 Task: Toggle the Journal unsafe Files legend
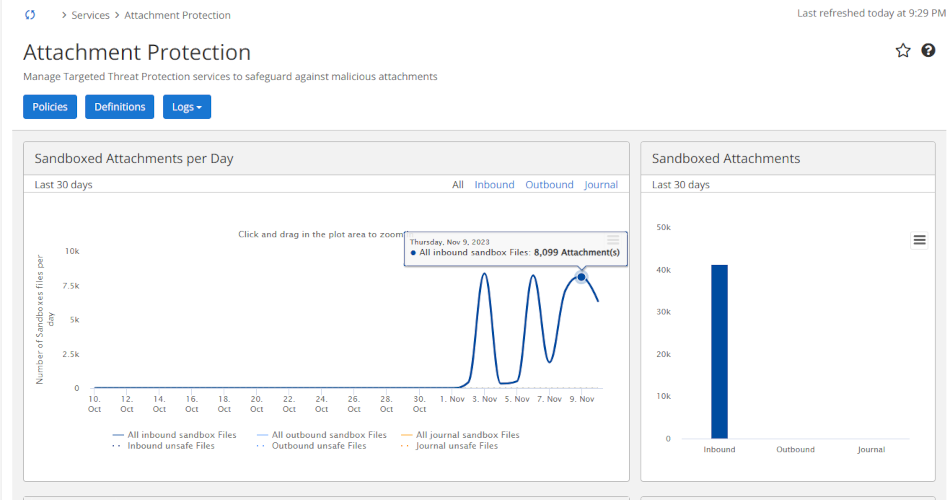click(x=450, y=445)
